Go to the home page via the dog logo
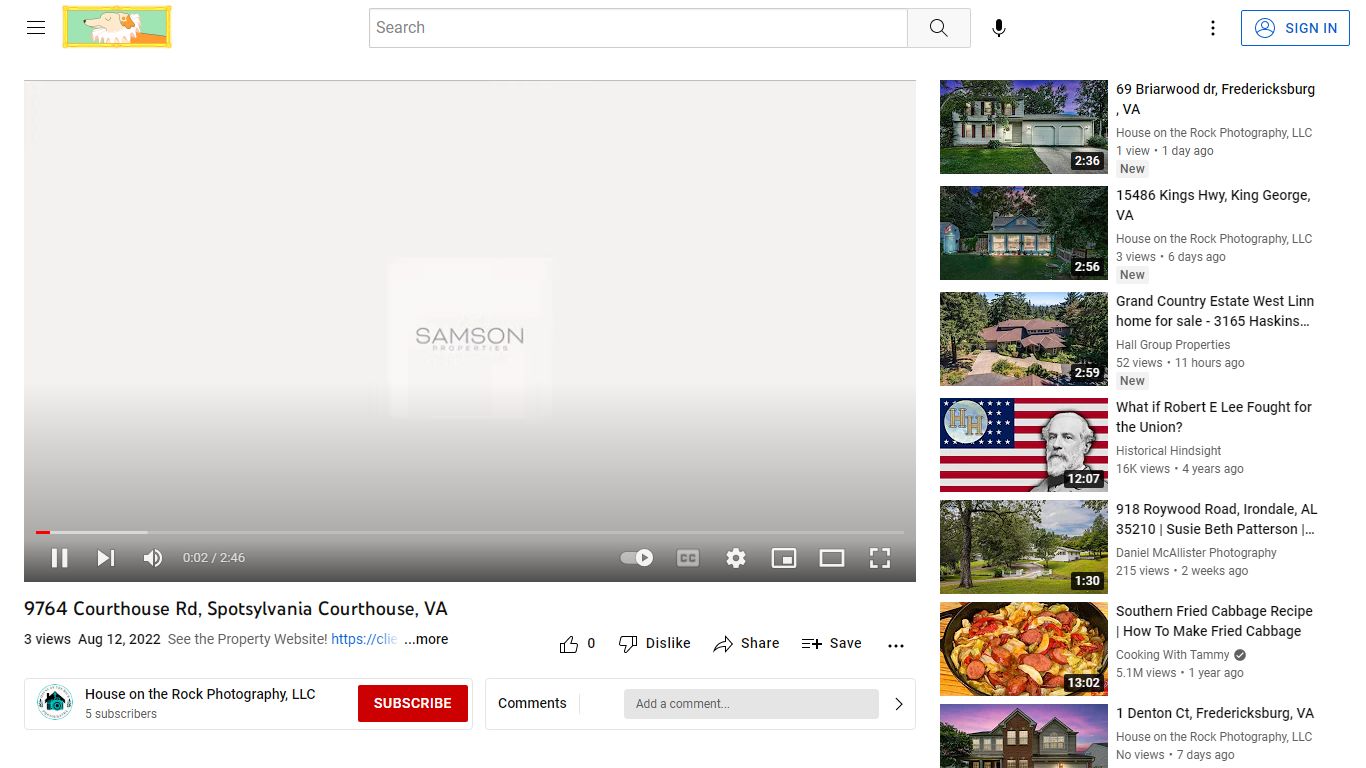1366x768 pixels. [117, 27]
